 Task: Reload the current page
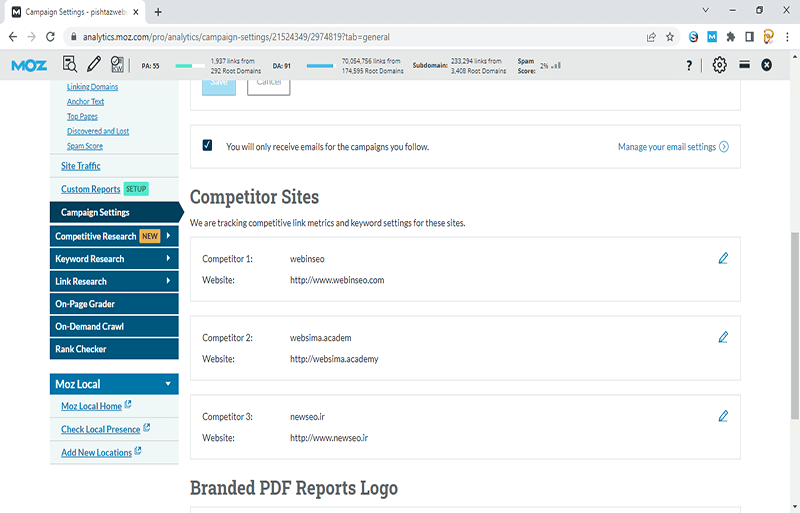(x=50, y=37)
